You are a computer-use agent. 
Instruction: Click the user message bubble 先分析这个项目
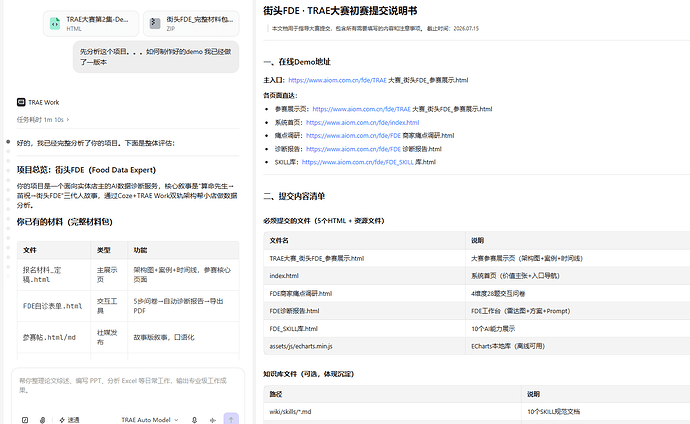[x=156, y=57]
